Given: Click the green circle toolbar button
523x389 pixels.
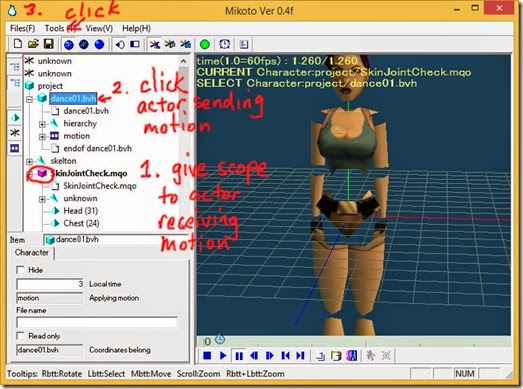Looking at the screenshot, I should point(205,44).
